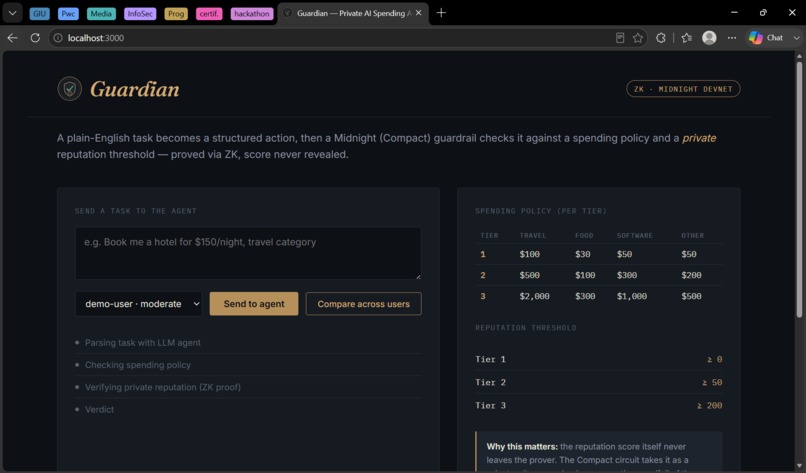Click the Guardian shield logo
The height and width of the screenshot is (473, 806).
coord(69,89)
